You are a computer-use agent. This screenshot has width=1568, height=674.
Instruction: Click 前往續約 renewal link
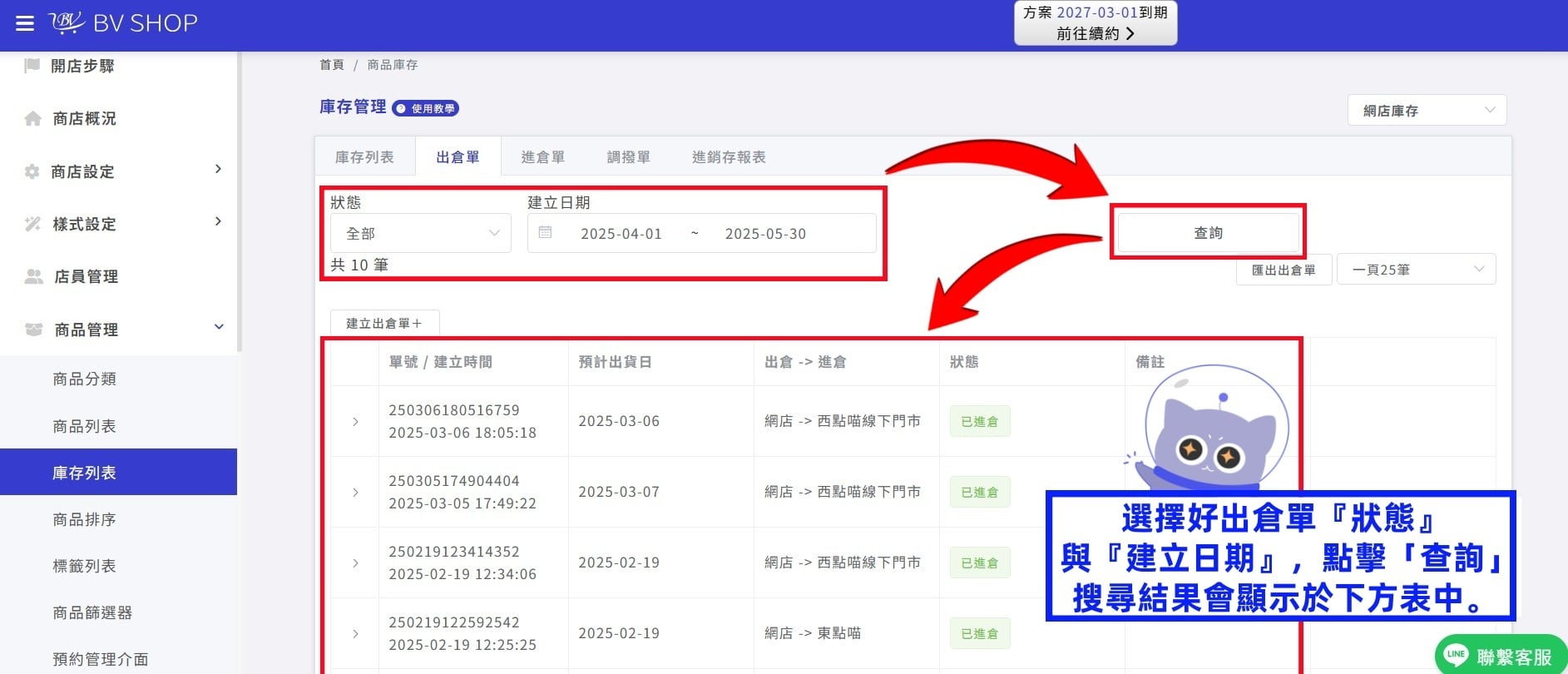point(1096,33)
